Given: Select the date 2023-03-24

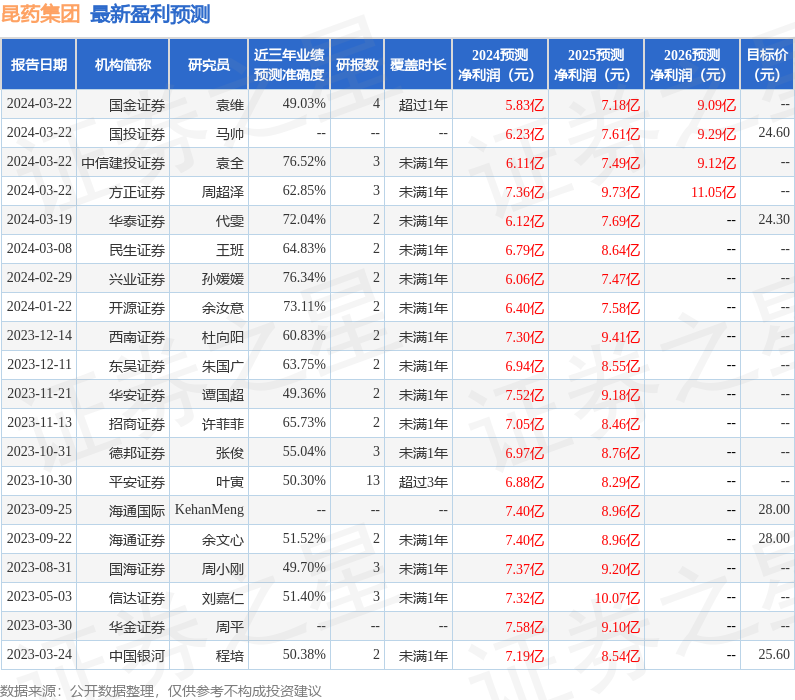Looking at the screenshot, I should pos(39,654).
